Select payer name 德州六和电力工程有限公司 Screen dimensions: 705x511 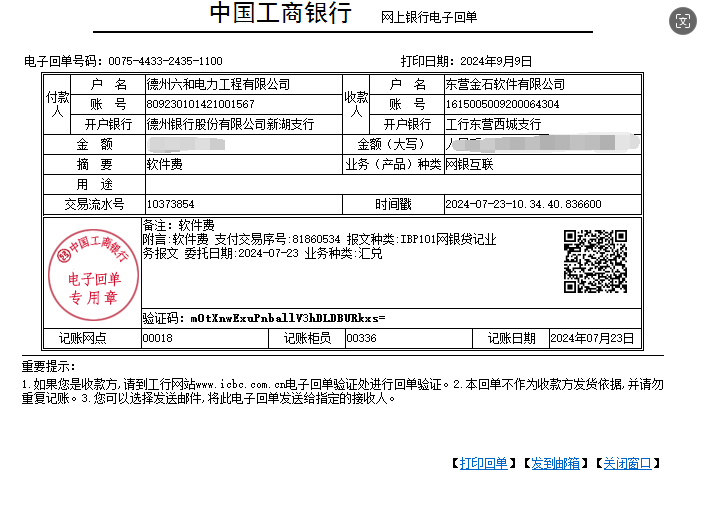(x=218, y=84)
